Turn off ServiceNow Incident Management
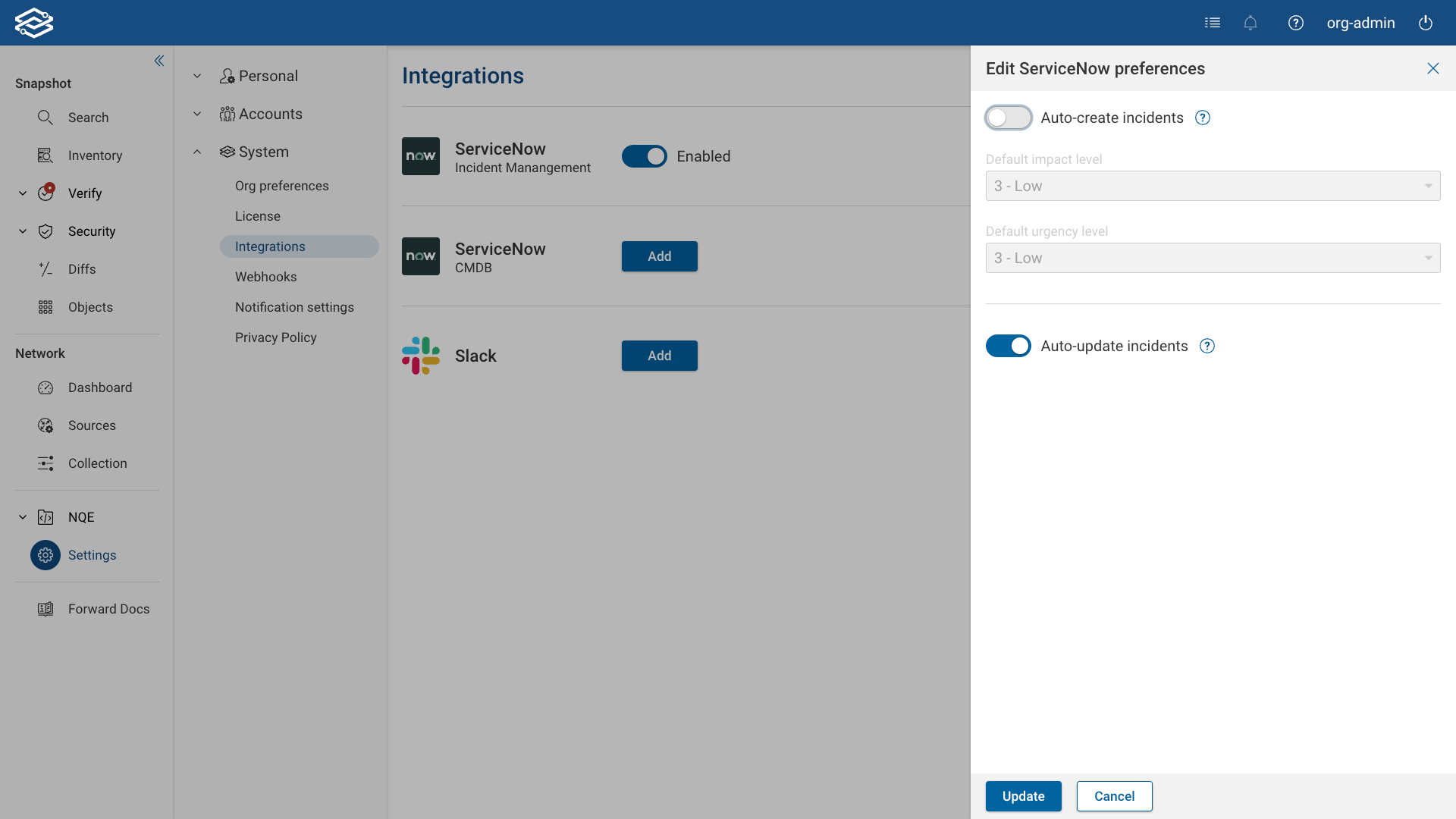1456x819 pixels. [x=645, y=156]
